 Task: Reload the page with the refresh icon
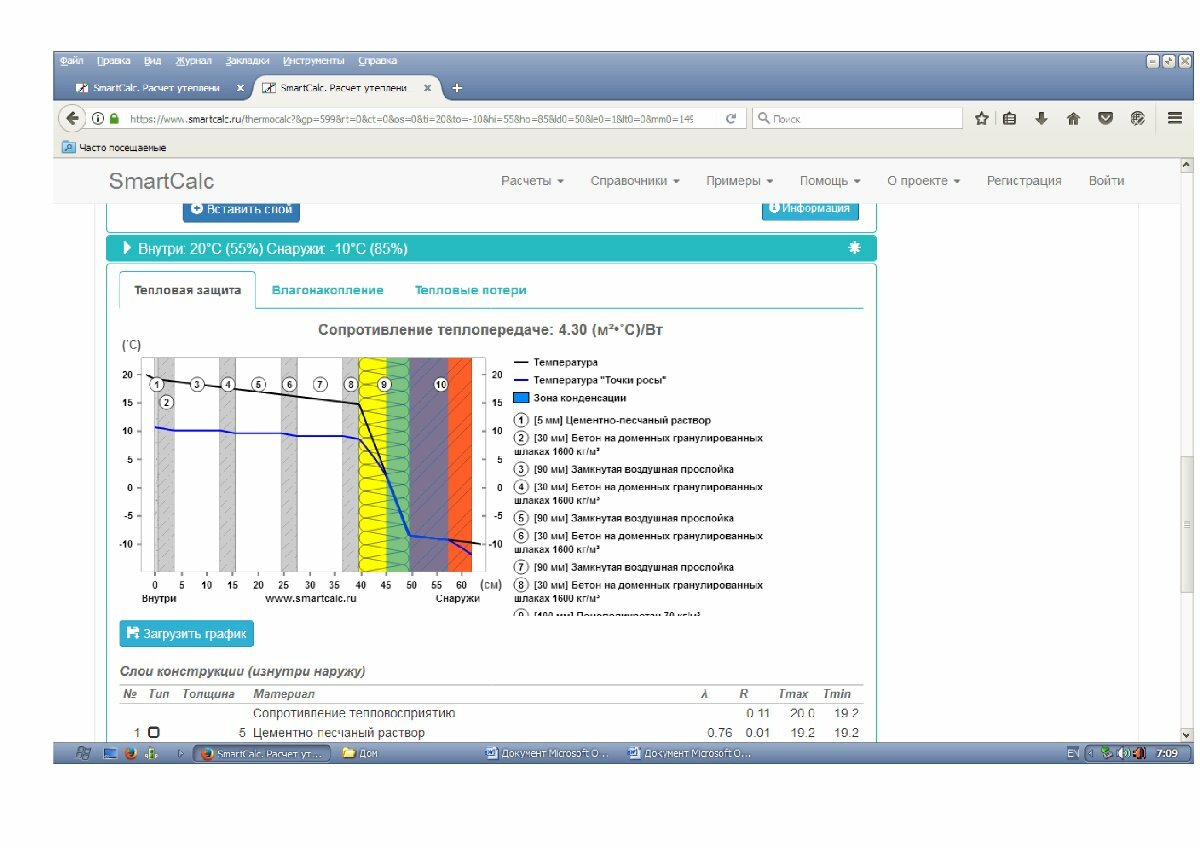[x=731, y=118]
